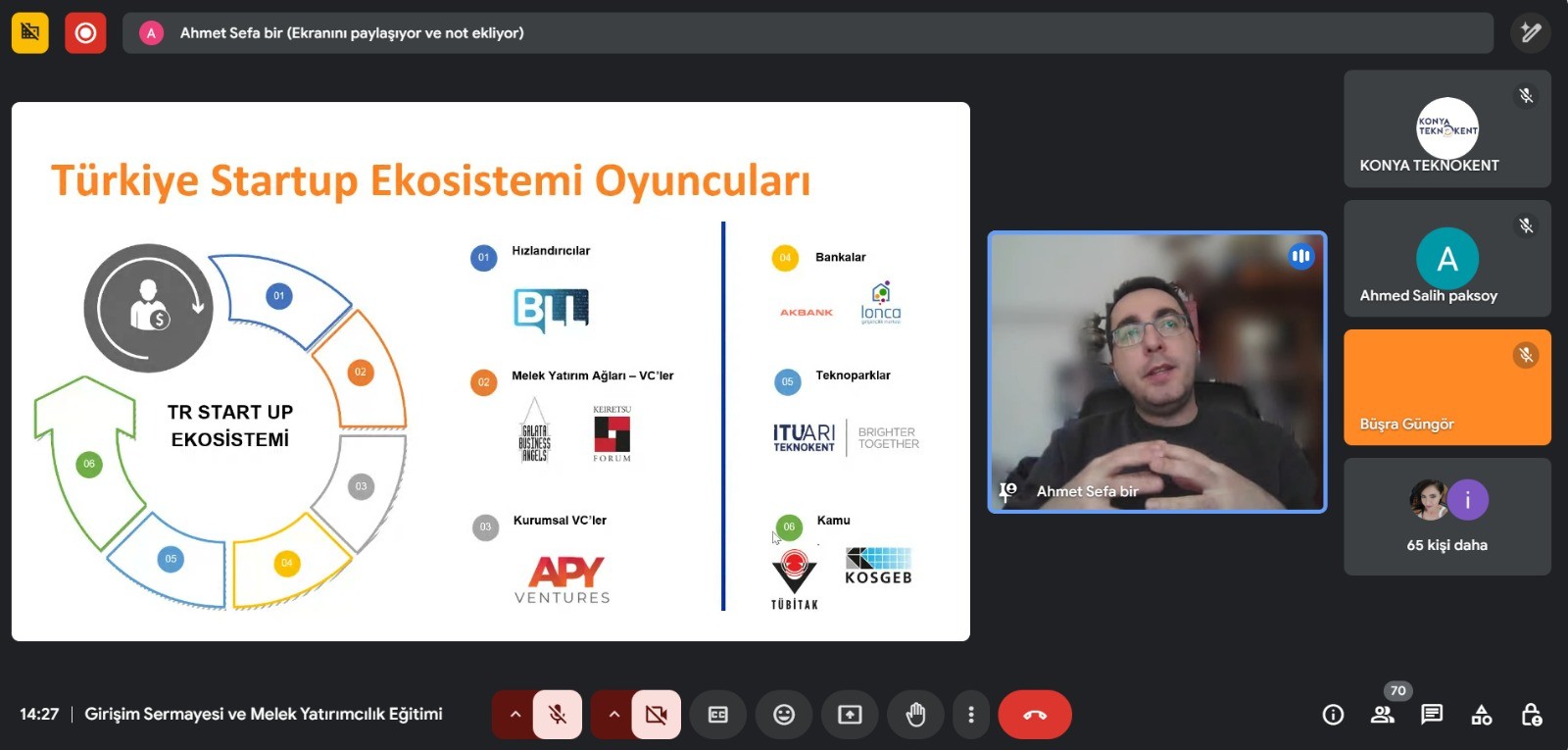Image resolution: width=1568 pixels, height=750 pixels.
Task: Click muted mic icon on Ahmed Salih tile
Action: click(x=1526, y=225)
